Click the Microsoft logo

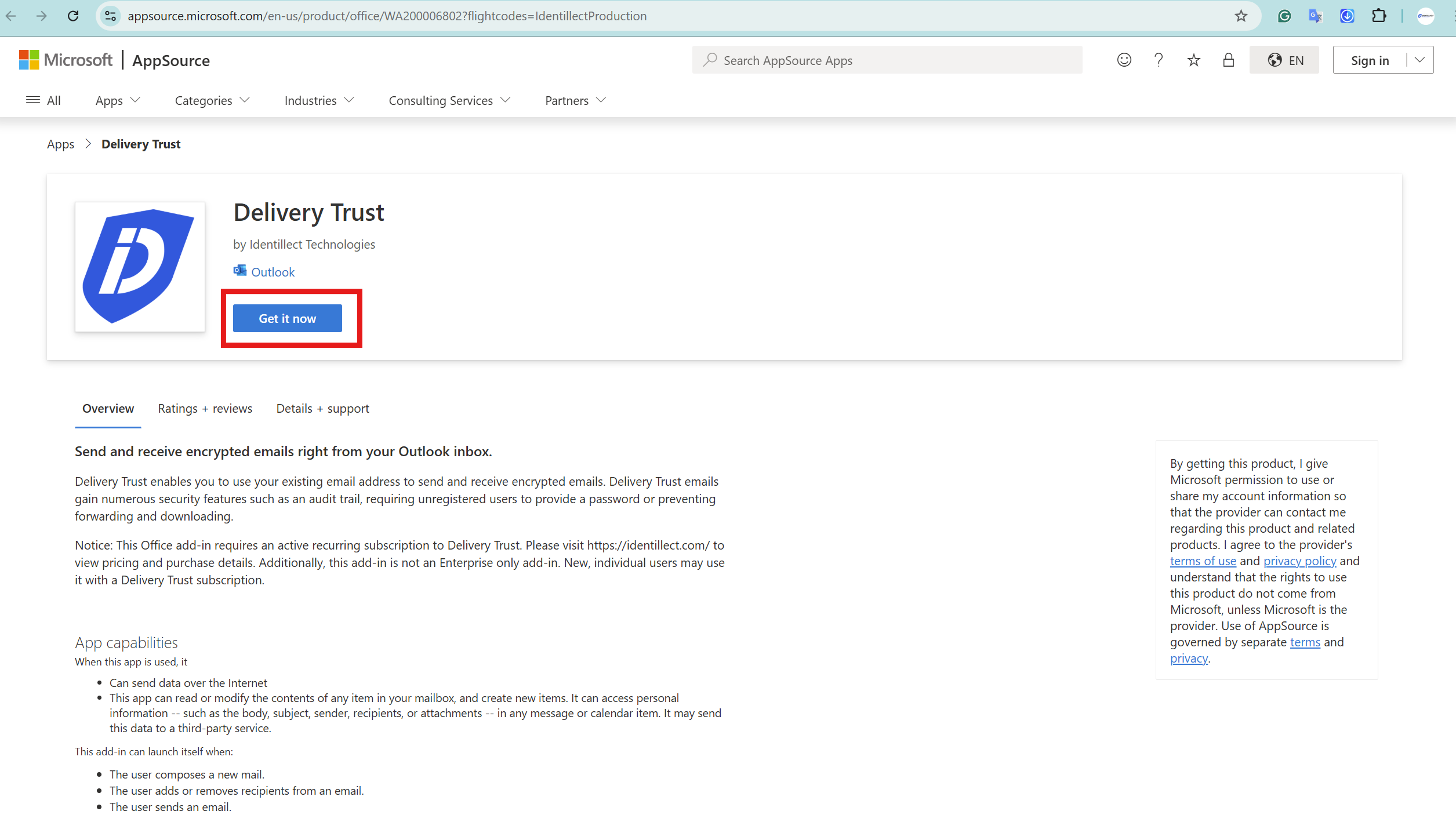[66, 60]
